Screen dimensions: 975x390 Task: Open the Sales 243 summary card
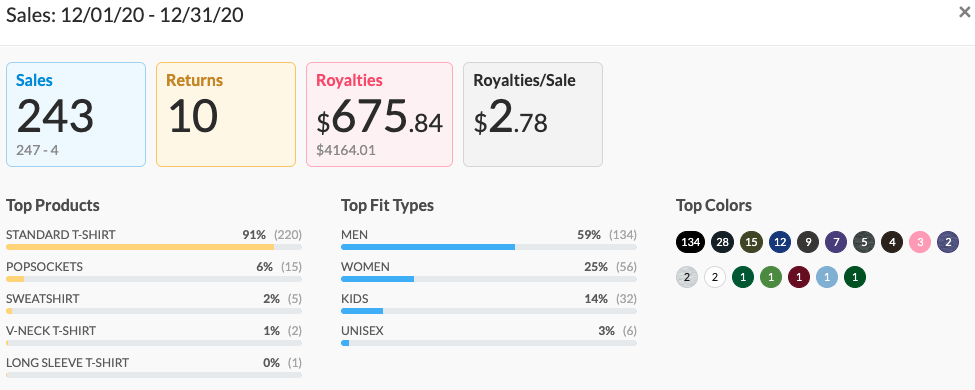point(76,114)
